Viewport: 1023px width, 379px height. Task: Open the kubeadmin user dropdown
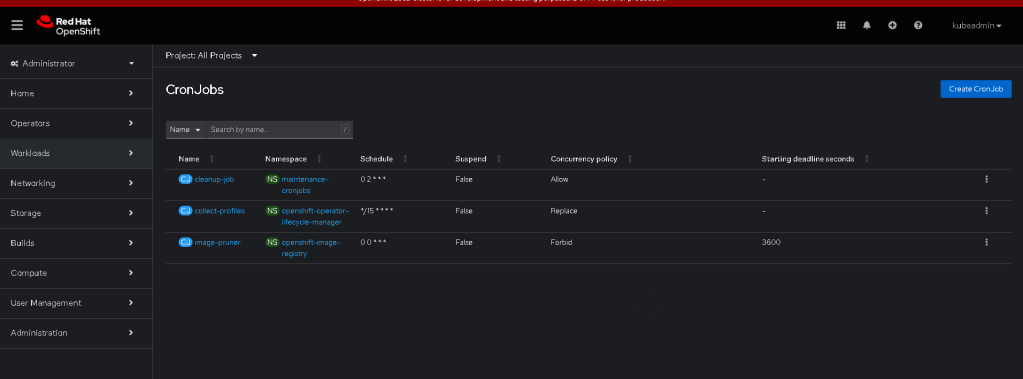977,25
